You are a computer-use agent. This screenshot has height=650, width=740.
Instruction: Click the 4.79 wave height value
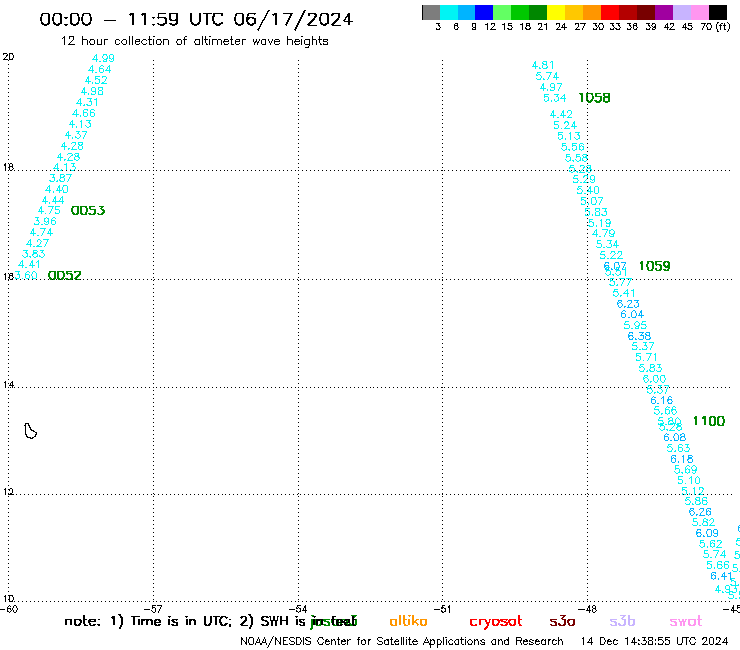pos(604,233)
